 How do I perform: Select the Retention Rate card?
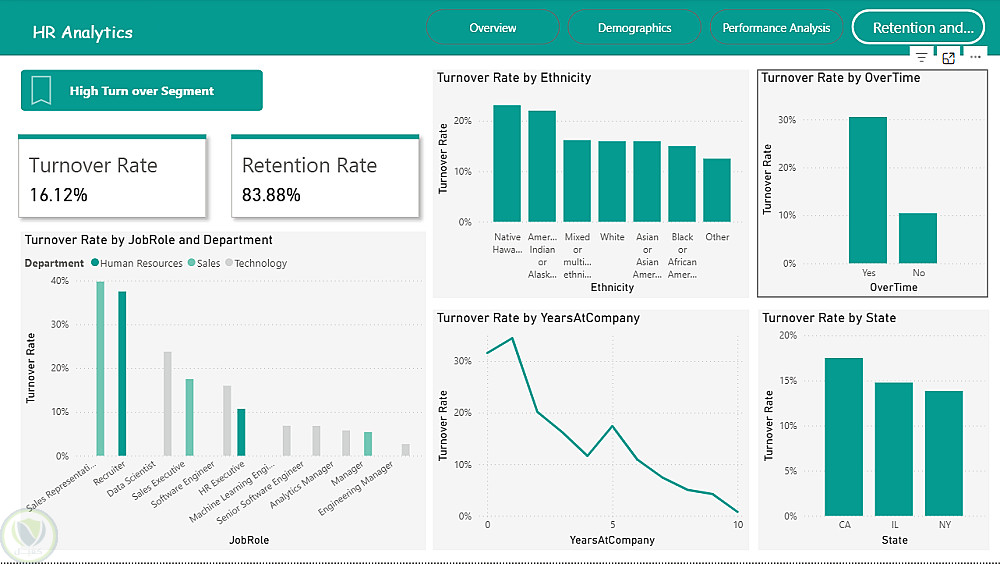click(325, 176)
